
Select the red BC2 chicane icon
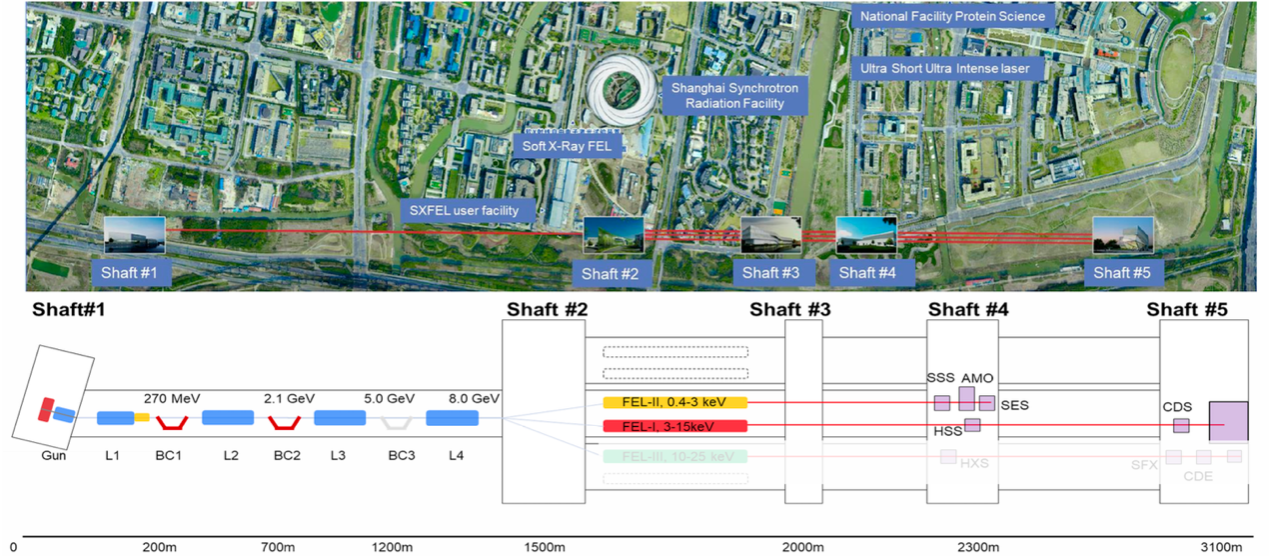(x=284, y=420)
